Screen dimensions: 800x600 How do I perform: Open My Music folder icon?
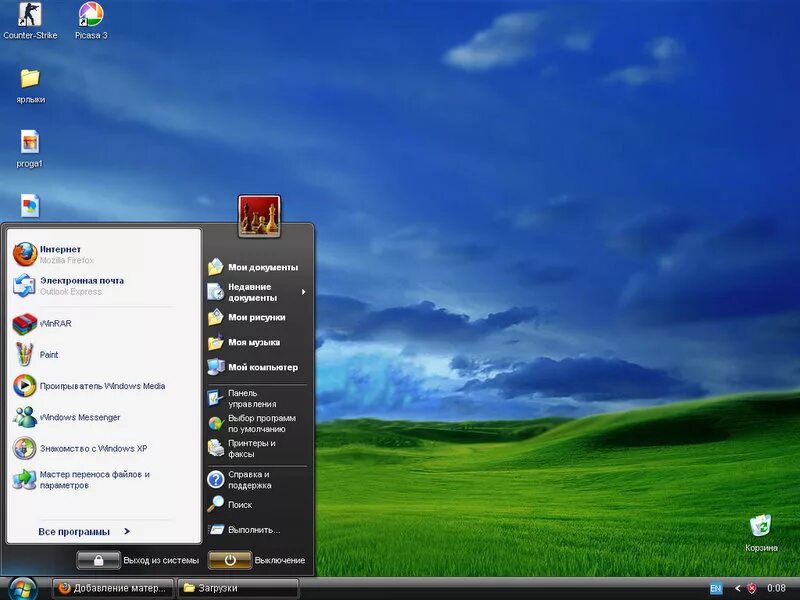[x=215, y=342]
